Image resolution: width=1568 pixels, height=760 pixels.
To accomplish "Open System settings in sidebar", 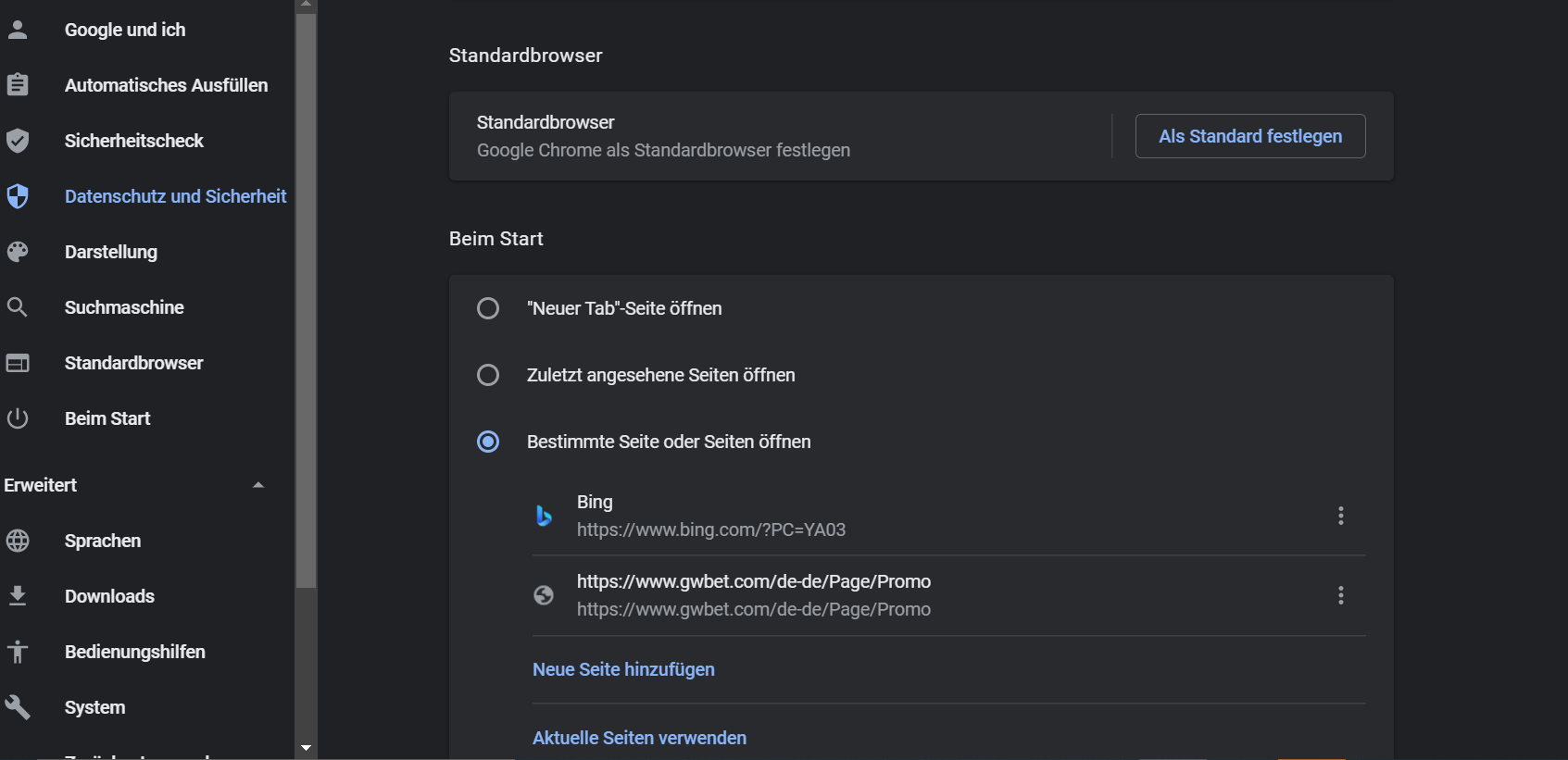I will (94, 707).
